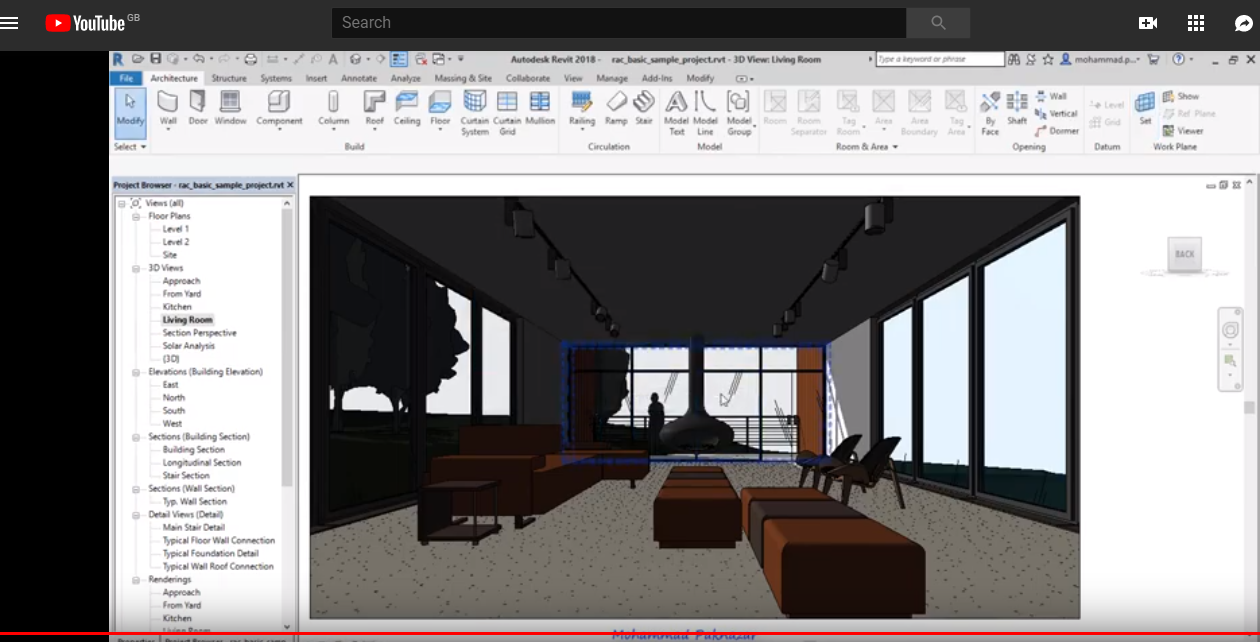
Task: Collapse the Floor Plans tree node
Action: [x=136, y=216]
